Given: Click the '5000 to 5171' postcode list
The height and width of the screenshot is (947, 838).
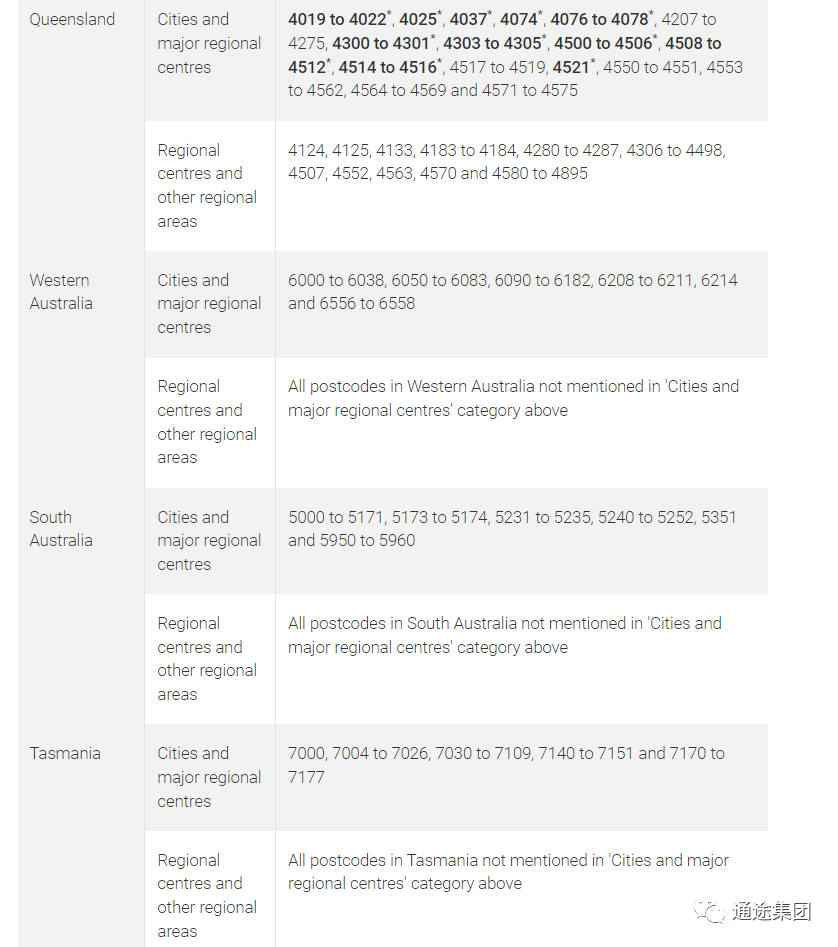Looking at the screenshot, I should (x=336, y=517).
